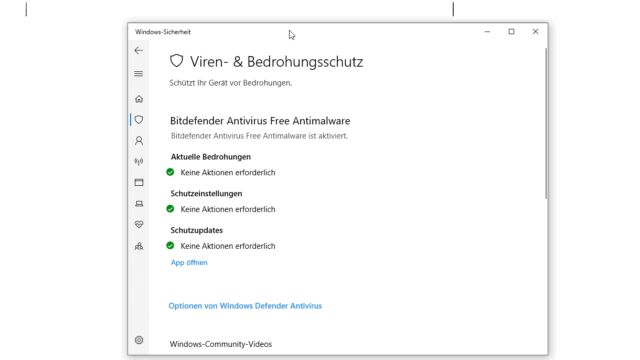Open Family options icon
The image size is (640, 360).
pyautogui.click(x=139, y=246)
